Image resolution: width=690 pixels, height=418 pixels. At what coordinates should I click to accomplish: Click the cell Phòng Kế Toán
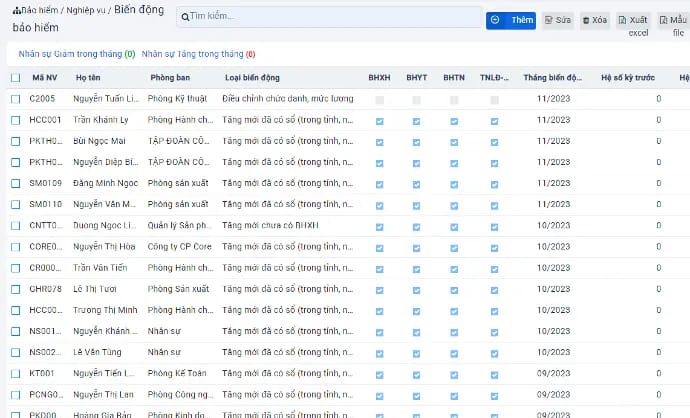point(177,373)
